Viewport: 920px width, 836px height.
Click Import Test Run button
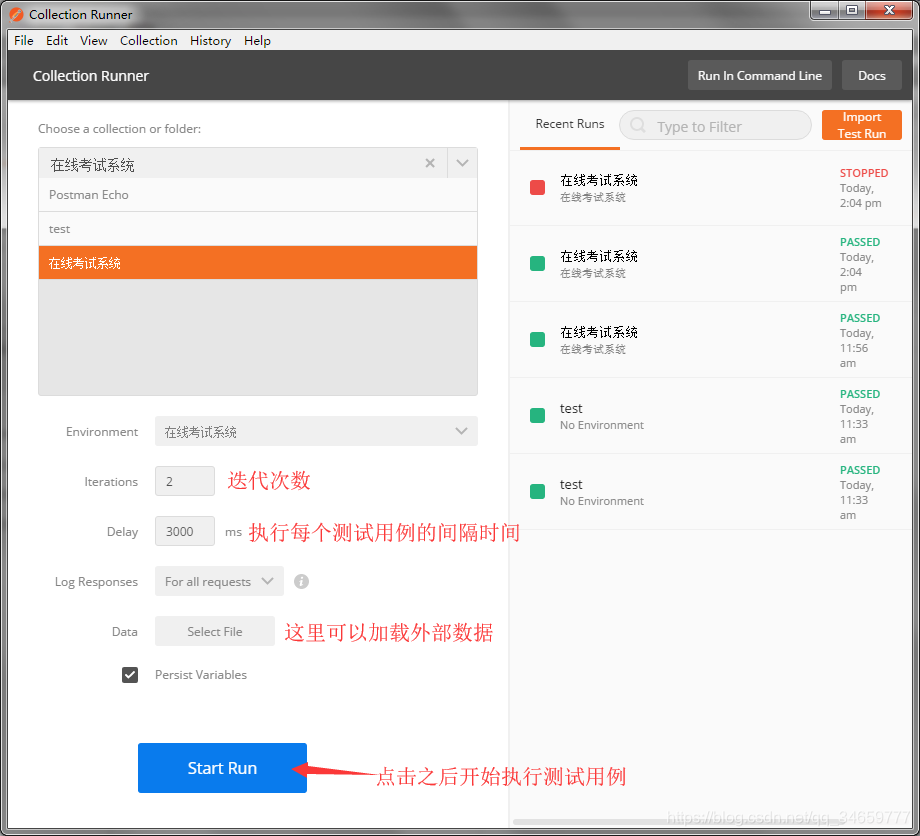click(x=861, y=125)
